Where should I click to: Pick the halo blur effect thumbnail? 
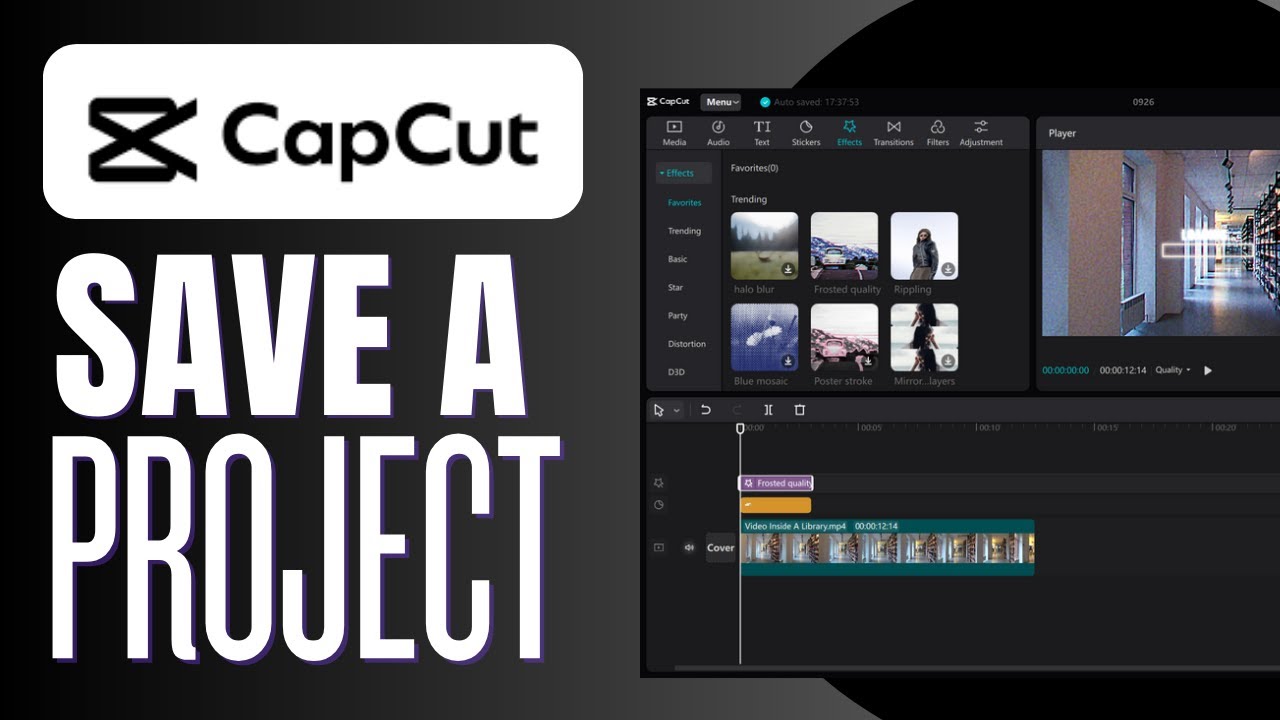pyautogui.click(x=765, y=245)
